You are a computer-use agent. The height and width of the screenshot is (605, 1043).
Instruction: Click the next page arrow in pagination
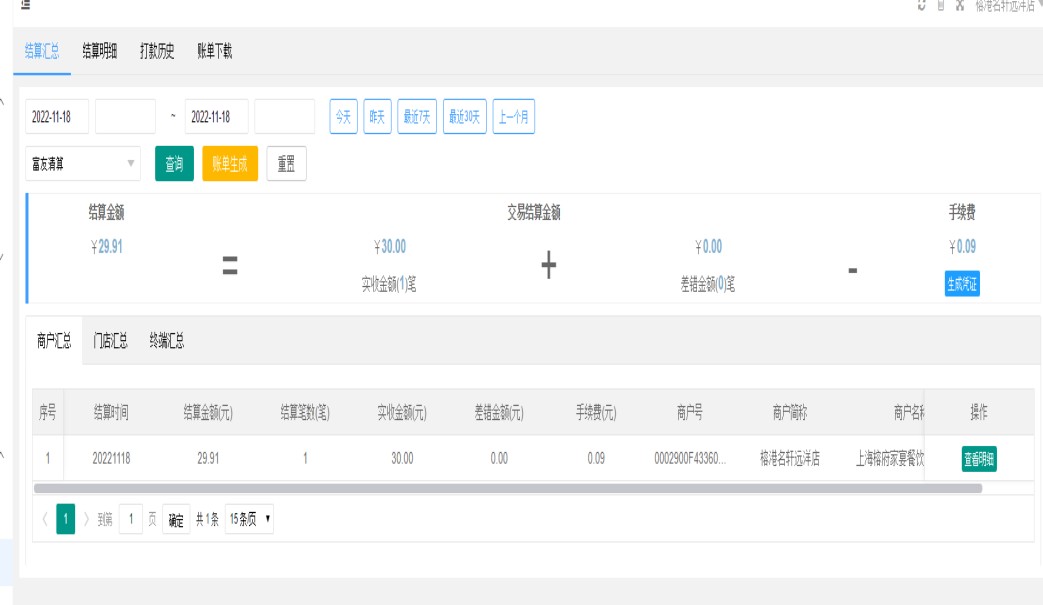pos(86,520)
